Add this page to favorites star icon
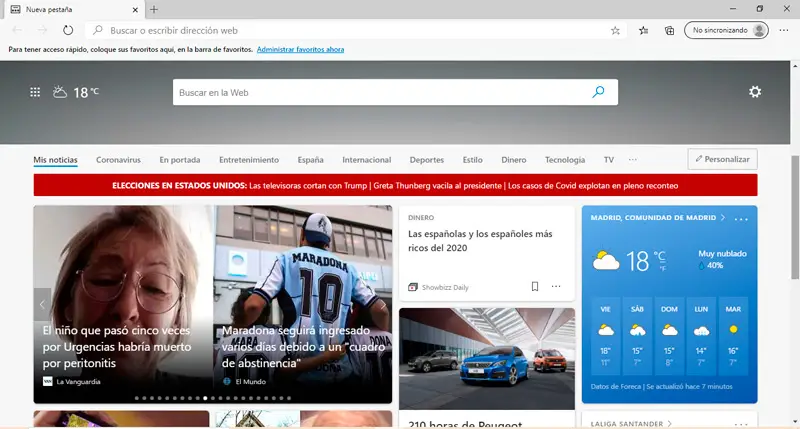This screenshot has height=429, width=800. point(615,31)
